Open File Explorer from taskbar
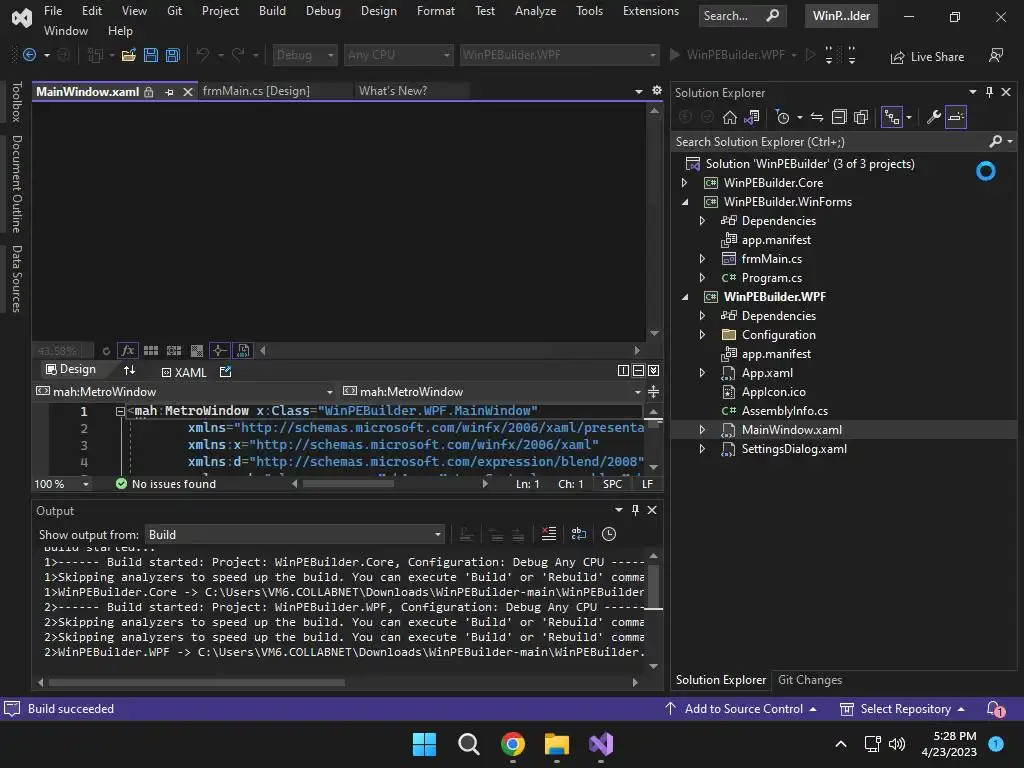 [x=556, y=744]
